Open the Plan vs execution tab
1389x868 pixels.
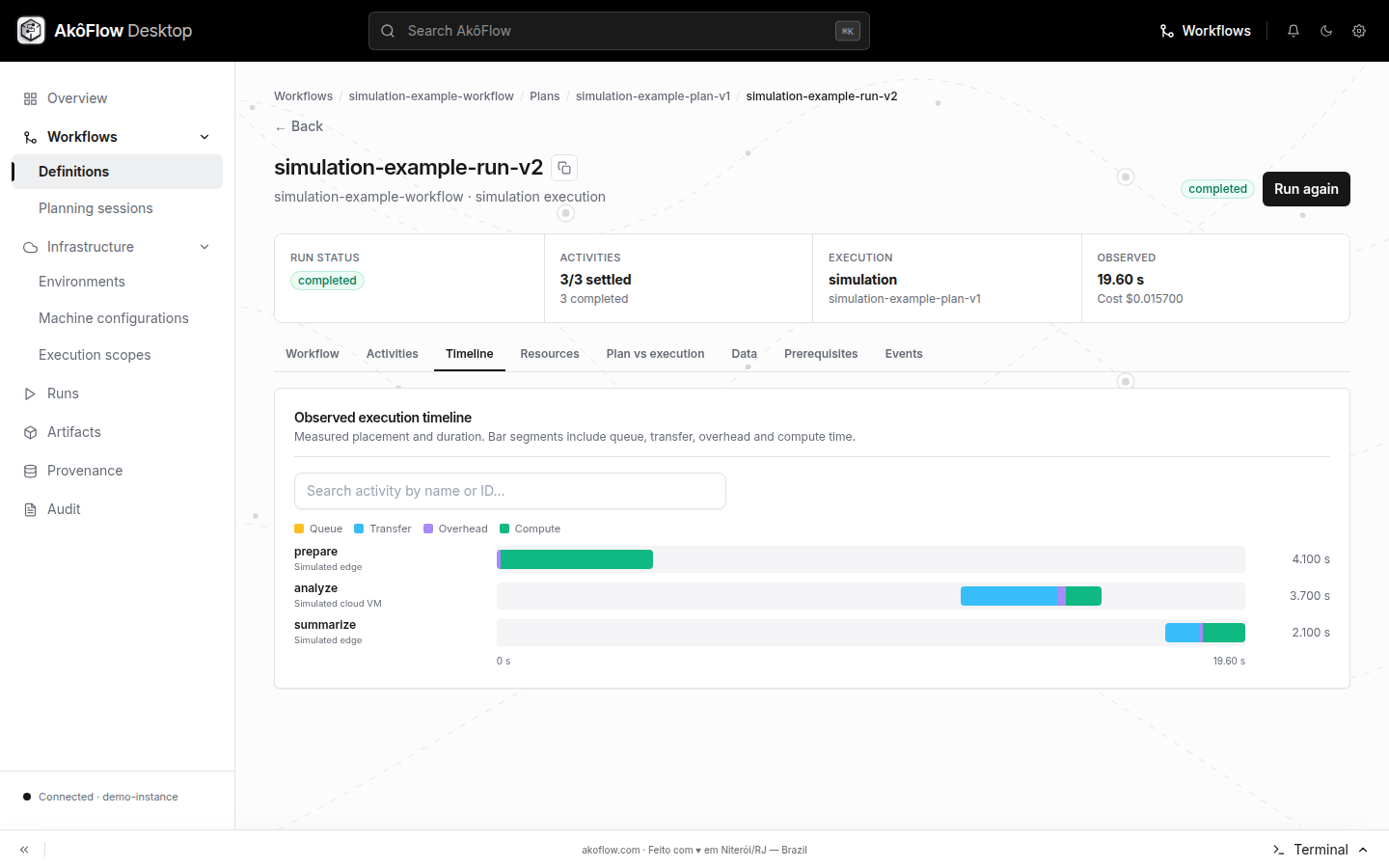pyautogui.click(x=656, y=354)
